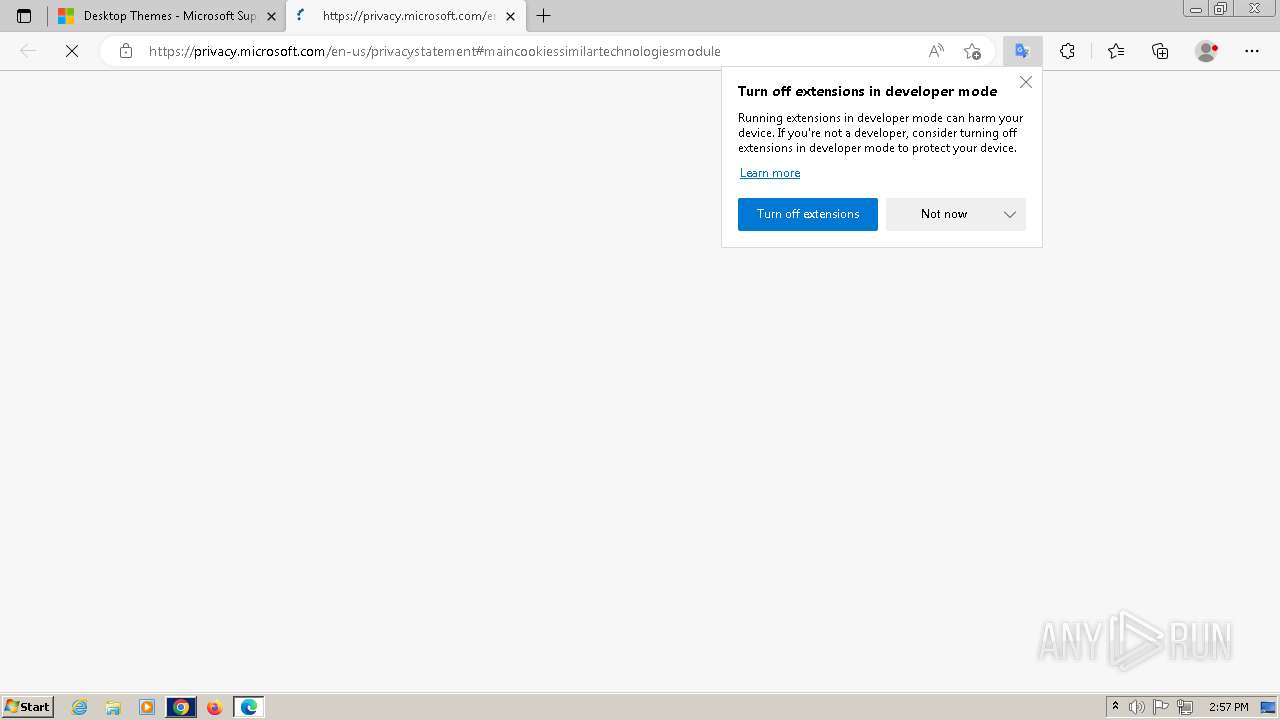Add this page to favorites
Image resolution: width=1280 pixels, height=720 pixels.
972,51
